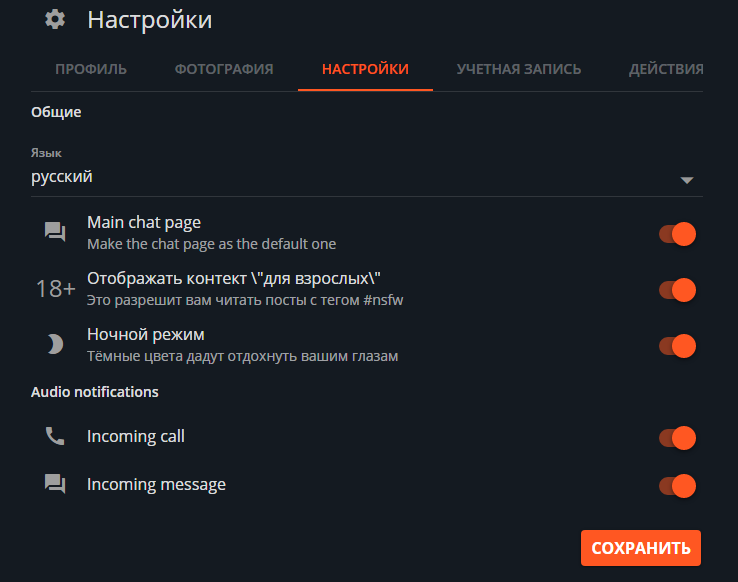Click the message icon beside Incoming message

(55, 485)
